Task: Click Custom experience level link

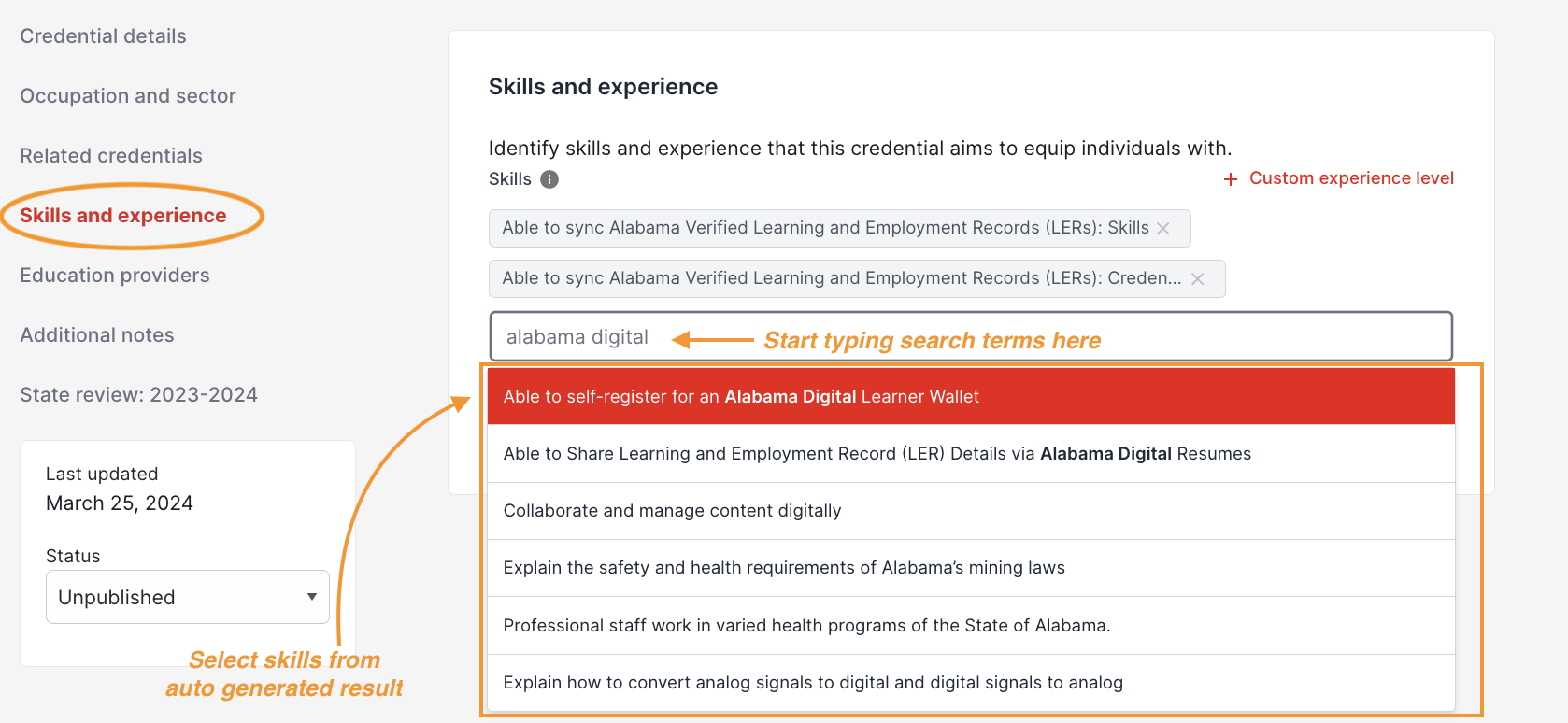Action: click(1351, 178)
